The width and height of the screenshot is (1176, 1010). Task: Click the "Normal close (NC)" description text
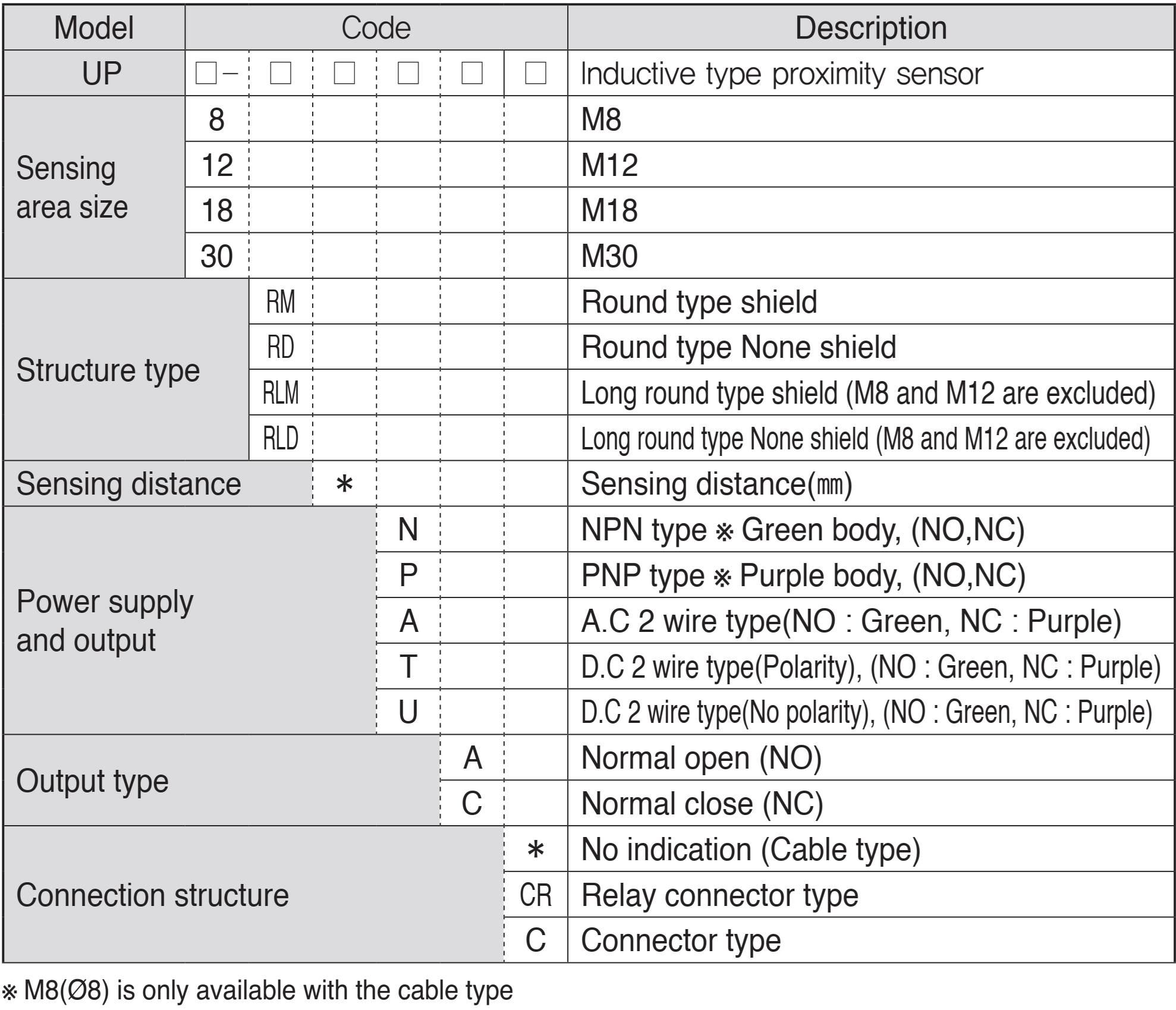(702, 804)
